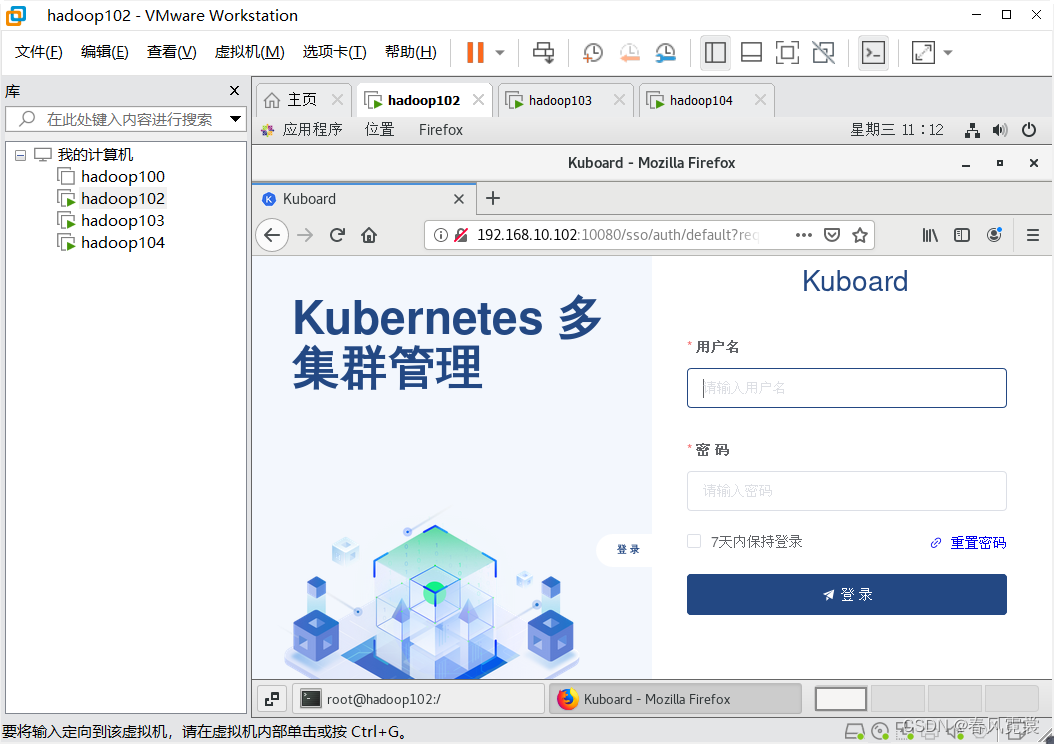Revert to previous snapshot icon
1054x744 pixels.
coord(629,52)
